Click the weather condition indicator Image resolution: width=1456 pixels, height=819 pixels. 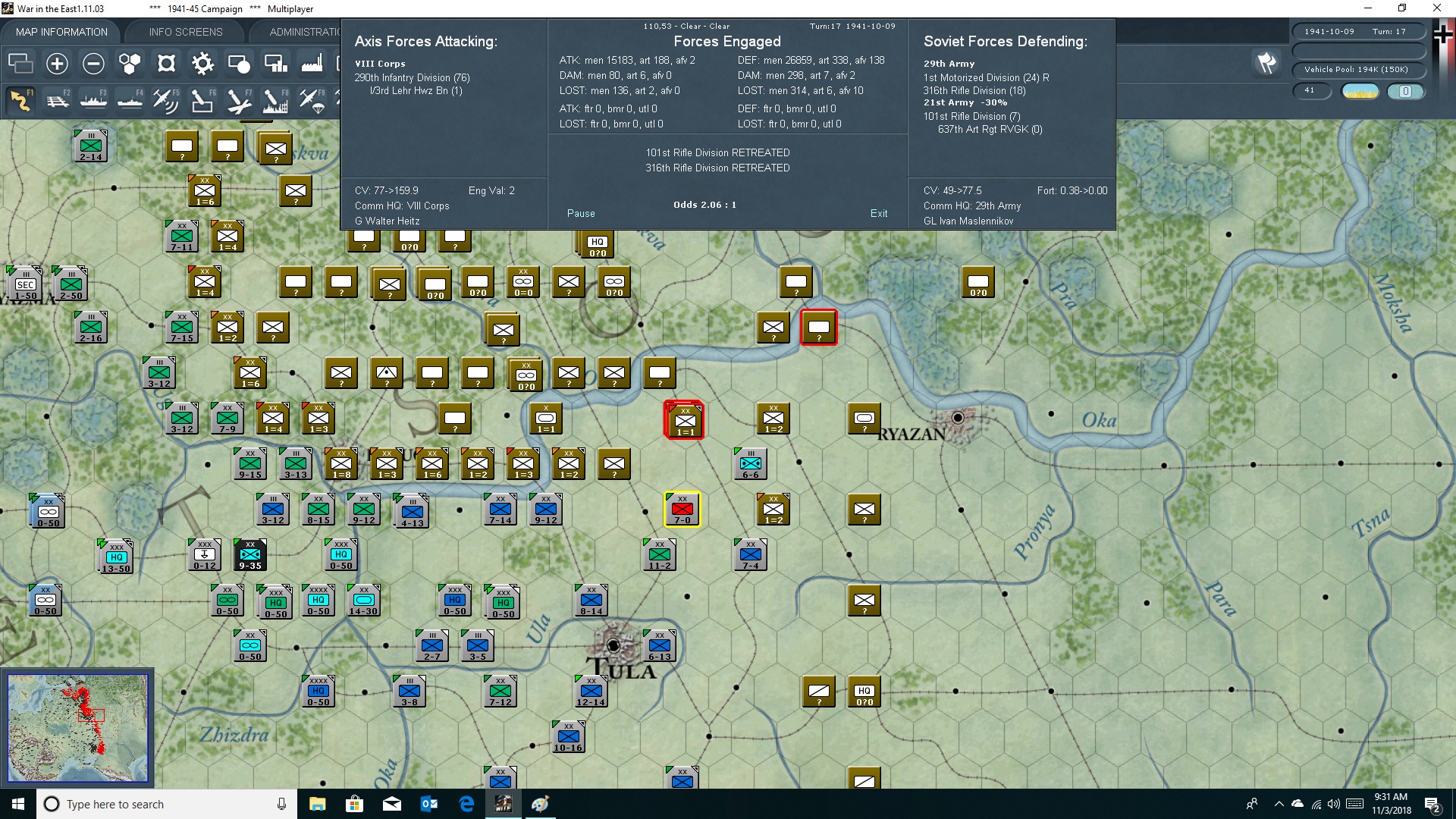pos(1360,91)
